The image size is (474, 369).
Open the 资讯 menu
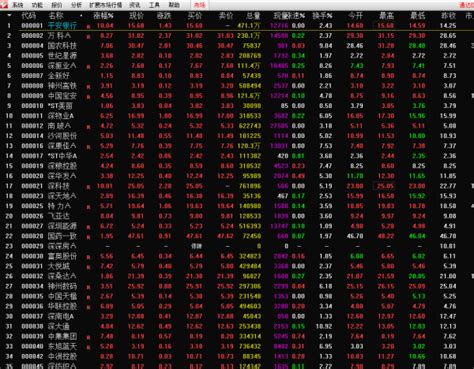point(135,5)
